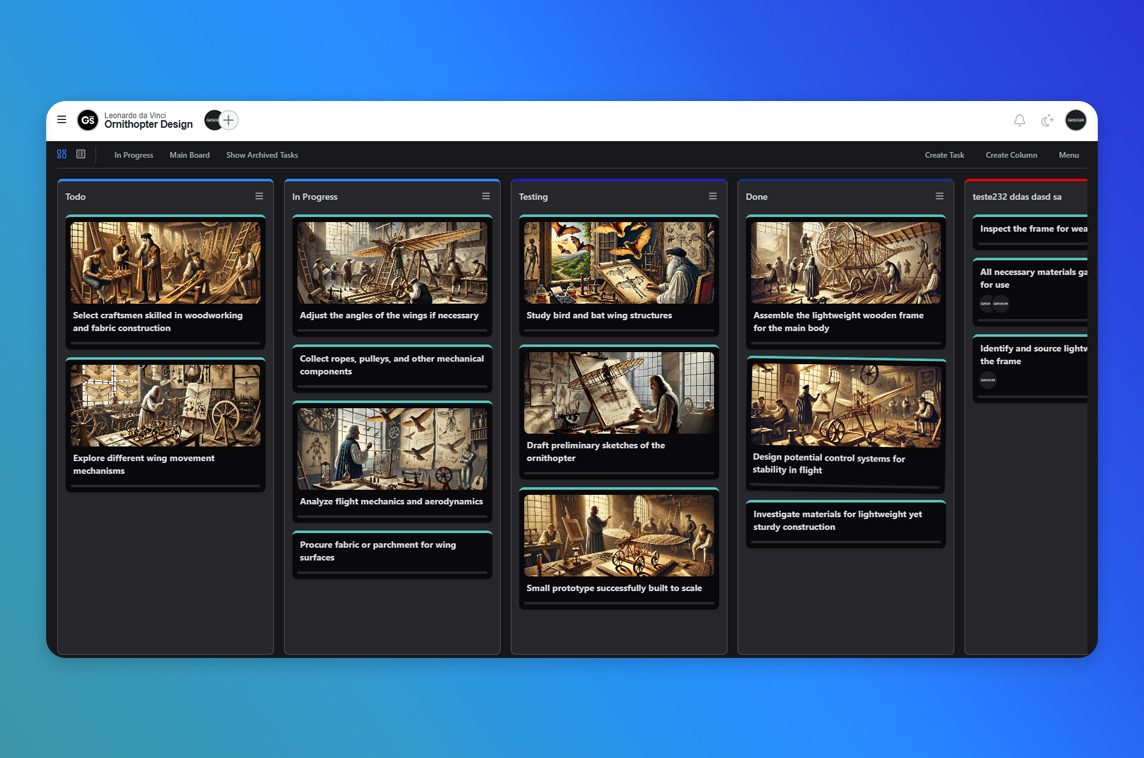Expand the Testing column options menu
The width and height of the screenshot is (1144, 758).
click(713, 197)
